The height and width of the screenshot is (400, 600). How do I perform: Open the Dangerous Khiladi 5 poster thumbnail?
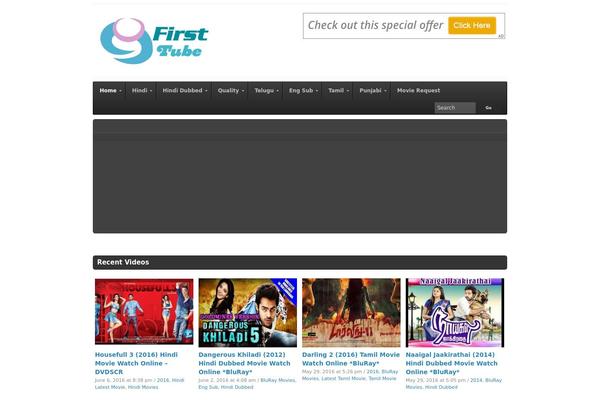[248, 313]
